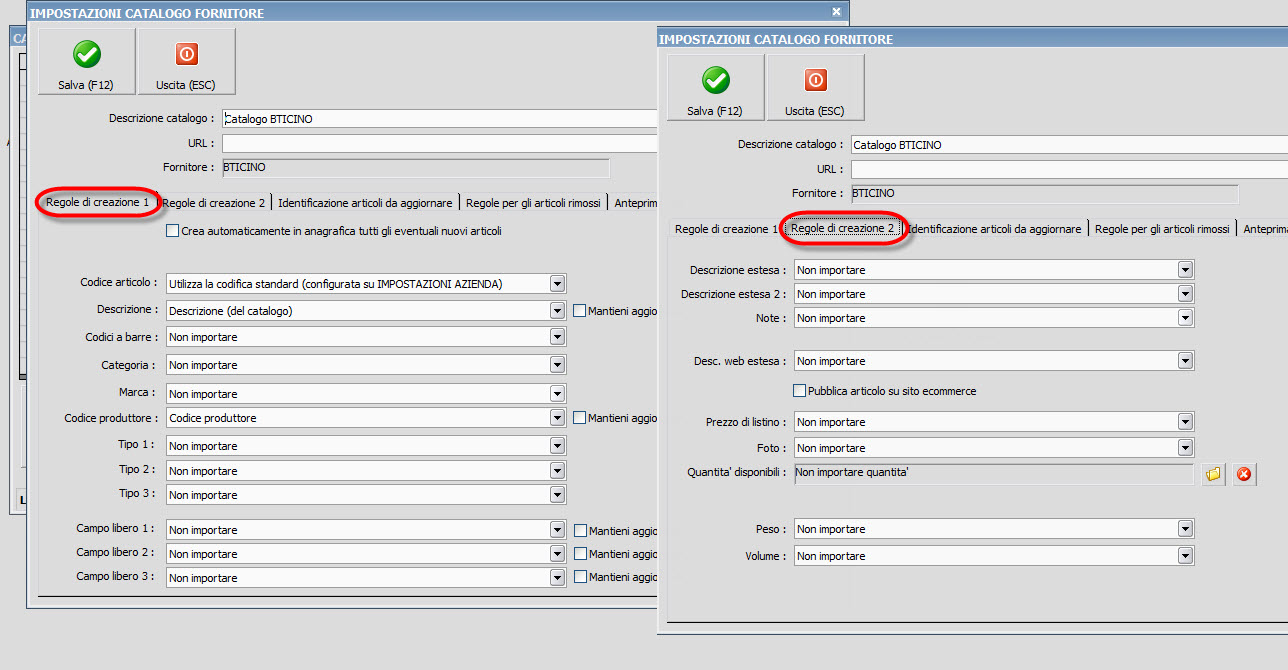The height and width of the screenshot is (670, 1288).
Task: Expand the Volume dropdown
Action: click(x=1185, y=556)
